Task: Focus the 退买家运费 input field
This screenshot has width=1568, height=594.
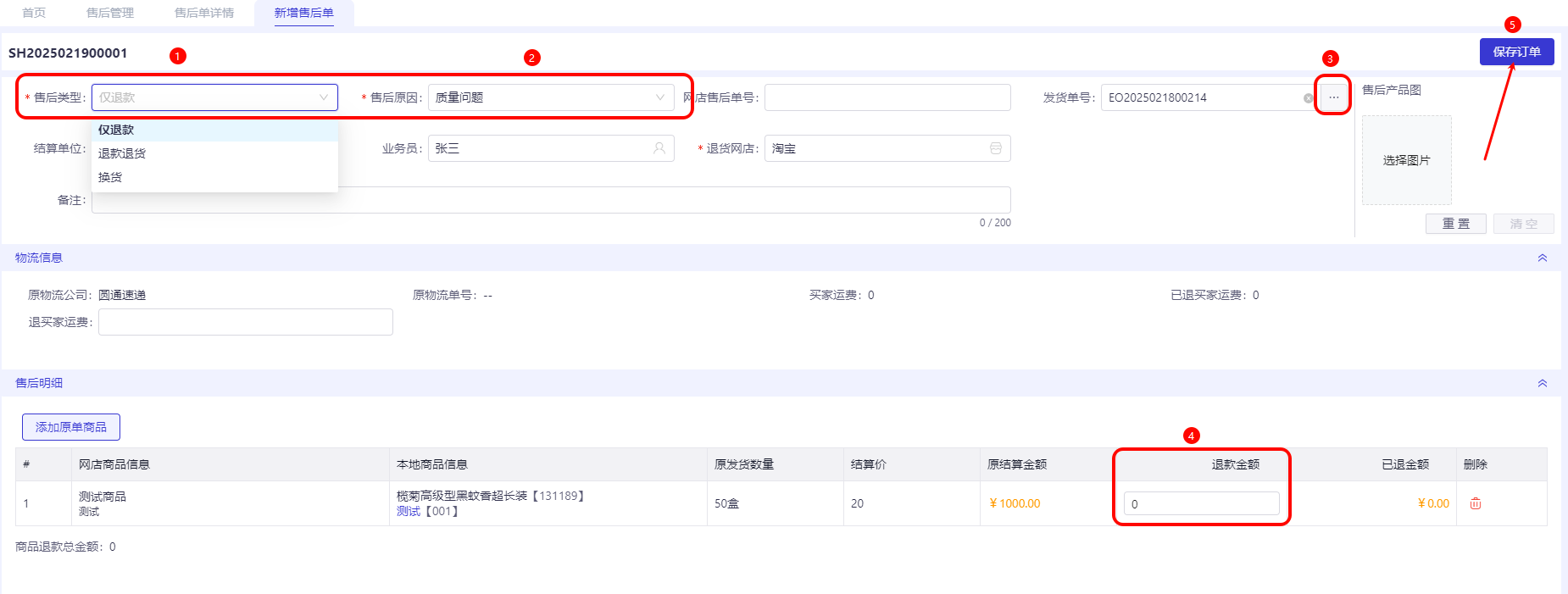Action: (246, 322)
